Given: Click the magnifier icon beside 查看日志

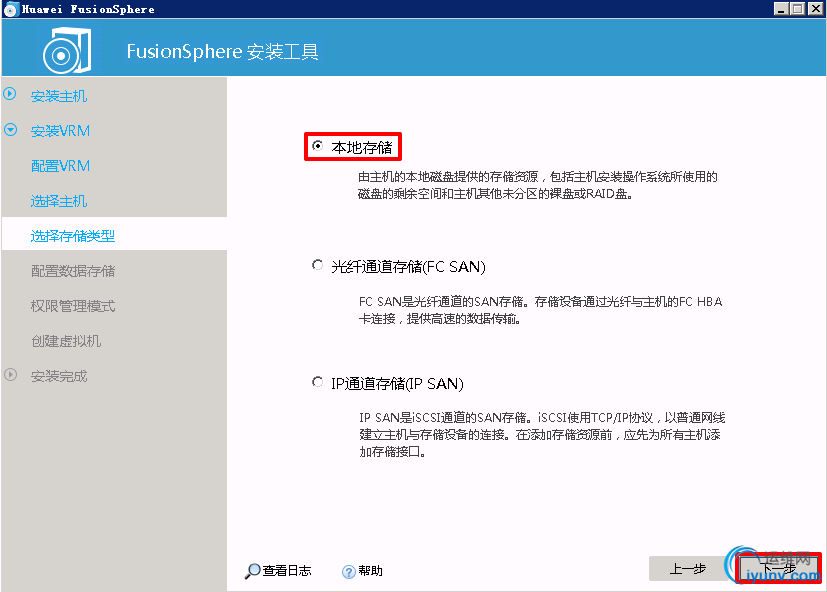Looking at the screenshot, I should (x=253, y=571).
